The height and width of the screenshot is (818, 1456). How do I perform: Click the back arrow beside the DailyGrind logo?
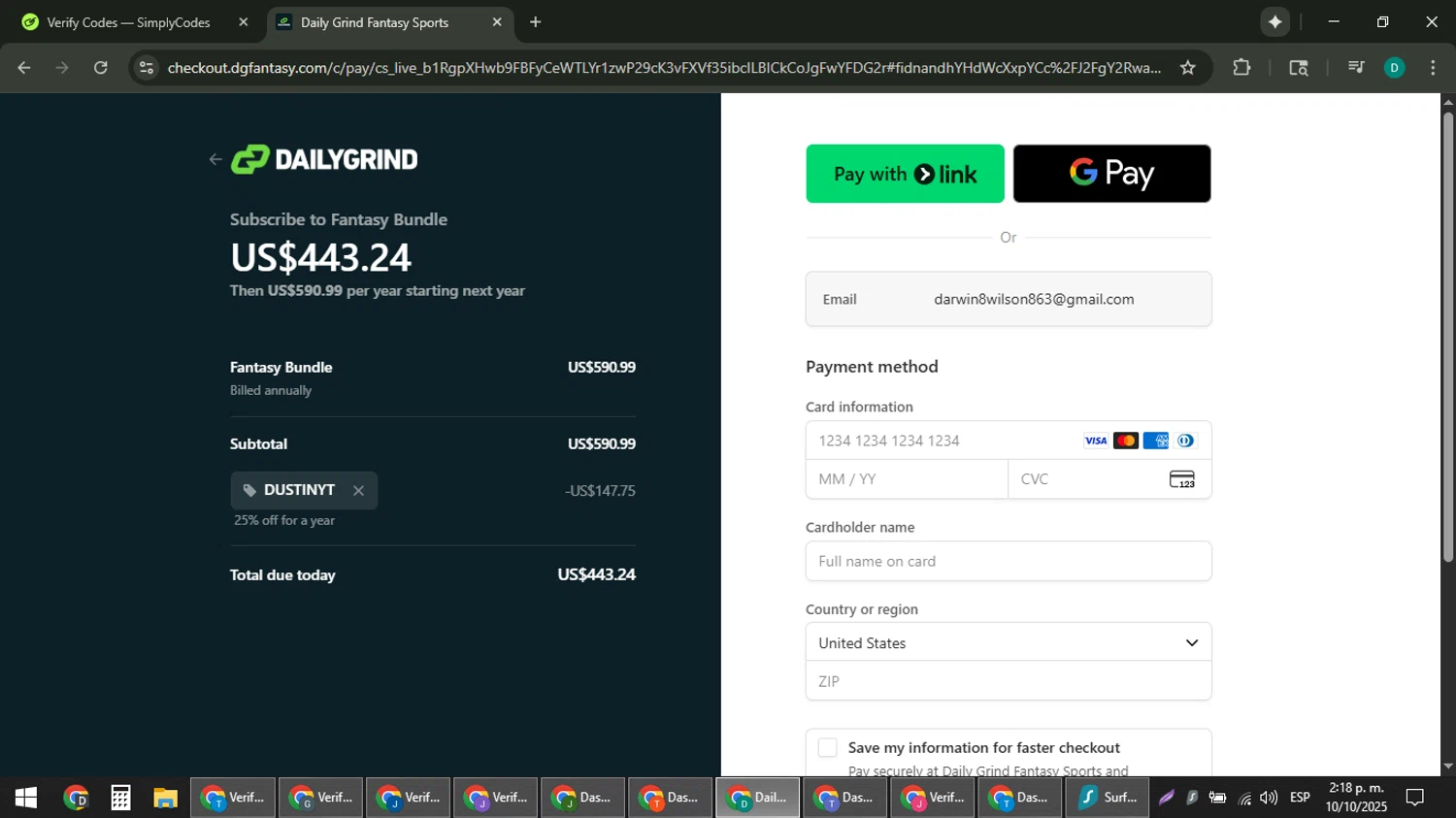coord(215,160)
